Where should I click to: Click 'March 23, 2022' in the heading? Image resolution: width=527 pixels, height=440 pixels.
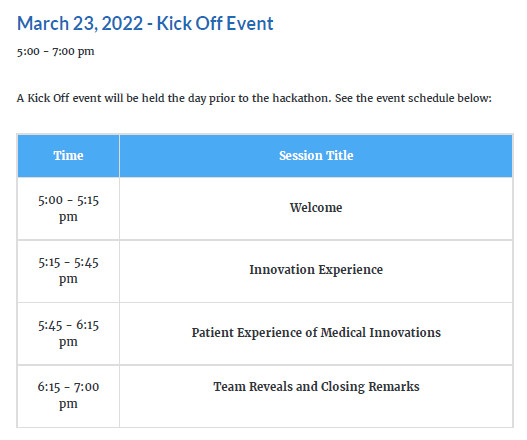click(x=80, y=24)
